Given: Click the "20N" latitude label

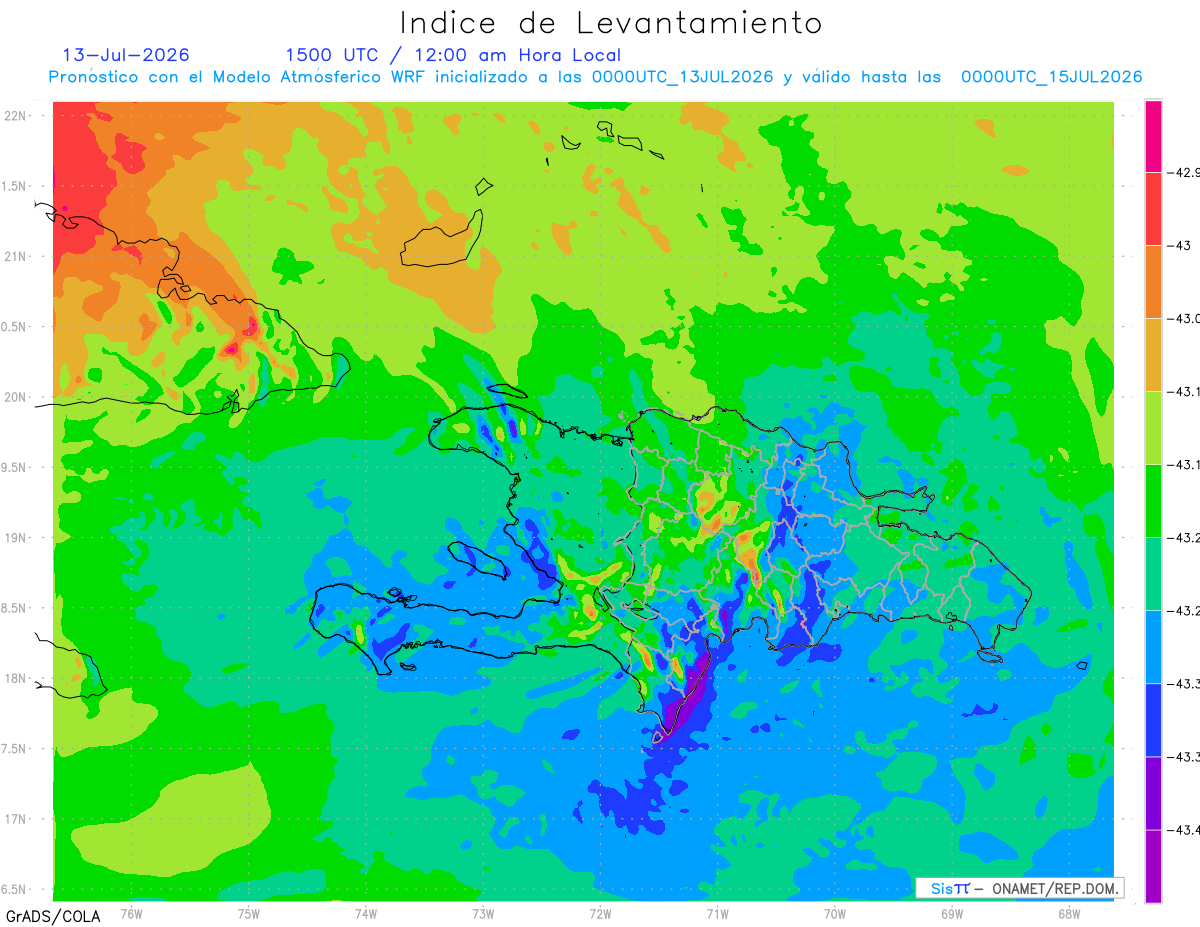Looking at the screenshot, I should point(16,397).
